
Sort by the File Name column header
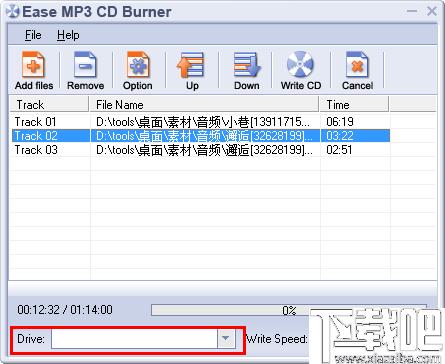[204, 105]
